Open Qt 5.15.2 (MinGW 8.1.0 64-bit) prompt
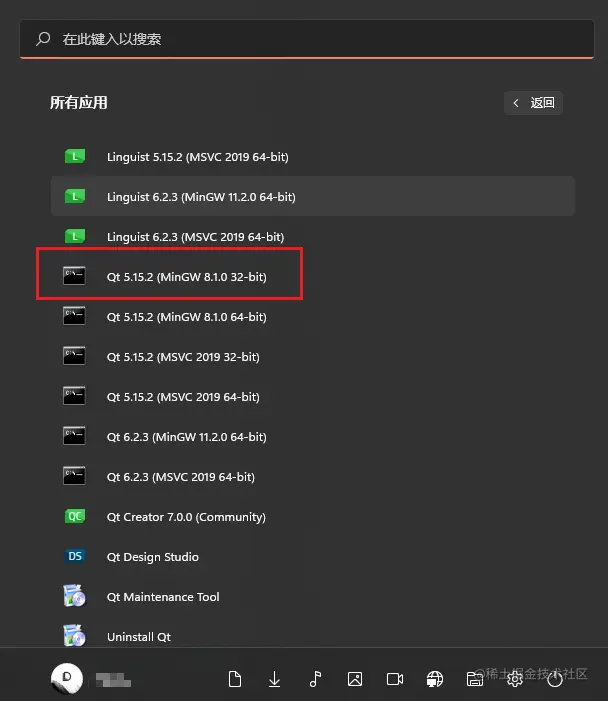 pos(312,316)
